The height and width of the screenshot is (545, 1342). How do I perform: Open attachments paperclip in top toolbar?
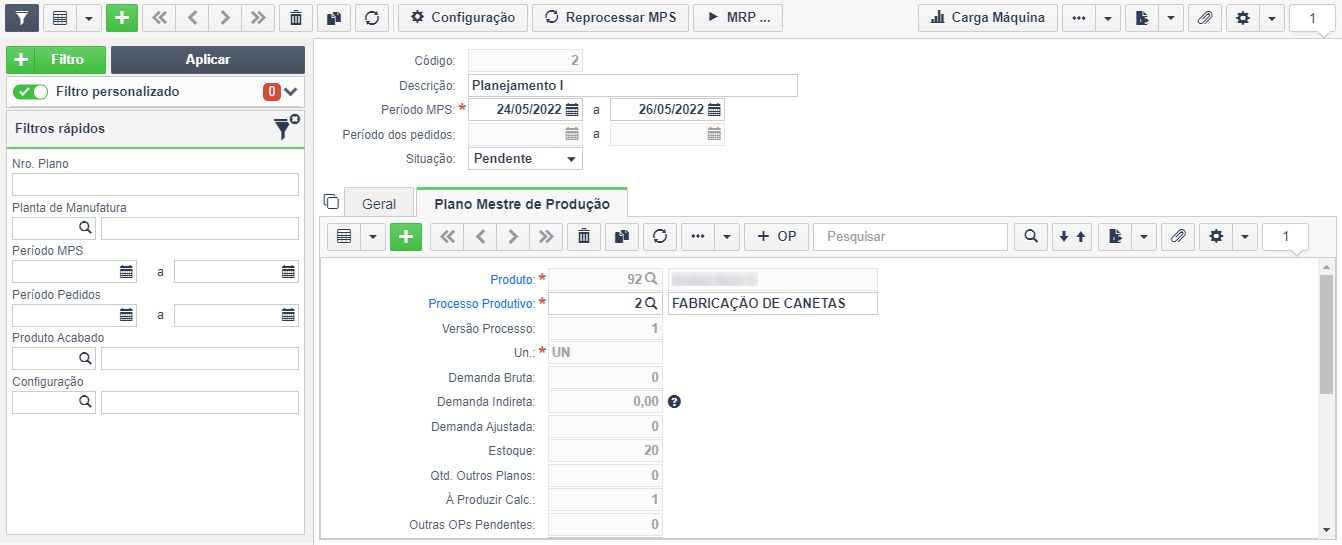click(x=1205, y=17)
